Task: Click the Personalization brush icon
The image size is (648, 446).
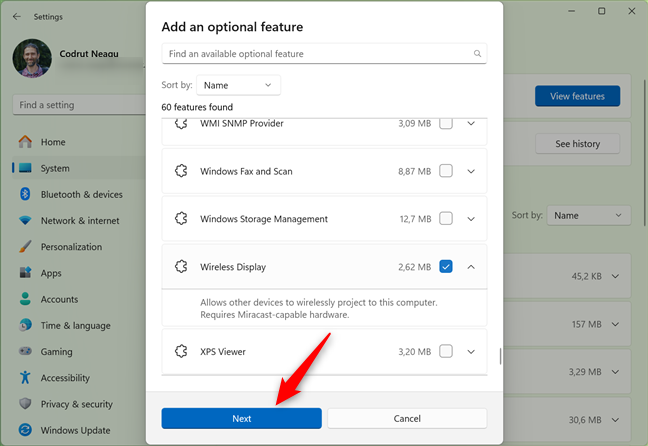Action: pyautogui.click(x=25, y=246)
